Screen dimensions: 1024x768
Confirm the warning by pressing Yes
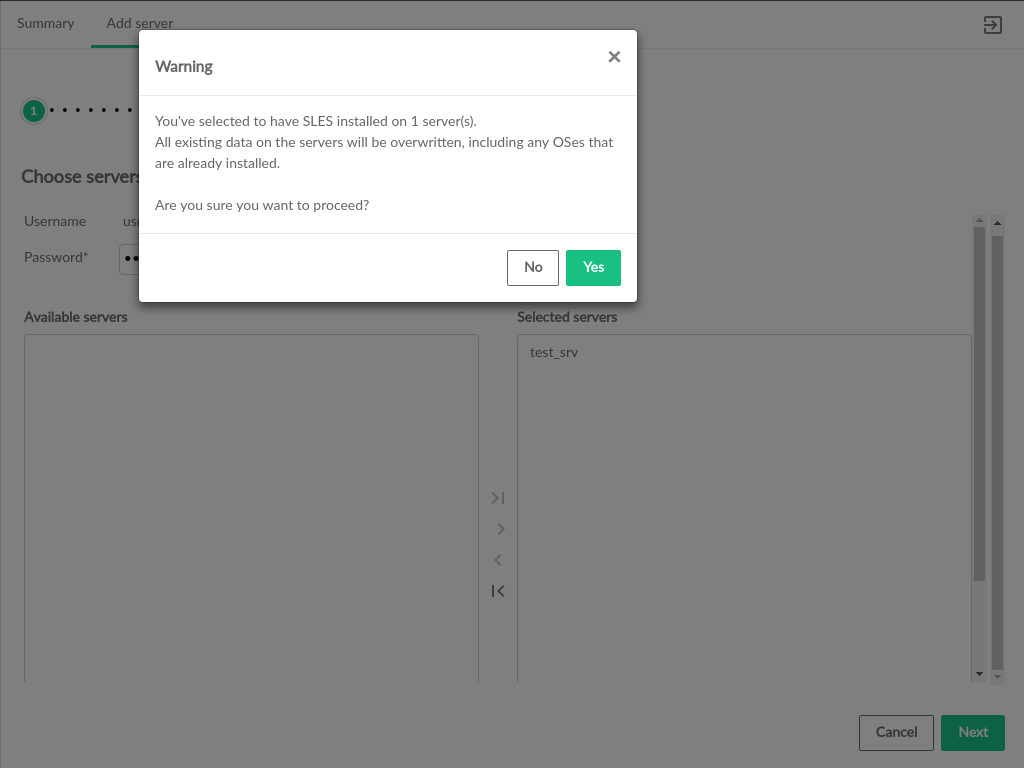(x=593, y=267)
